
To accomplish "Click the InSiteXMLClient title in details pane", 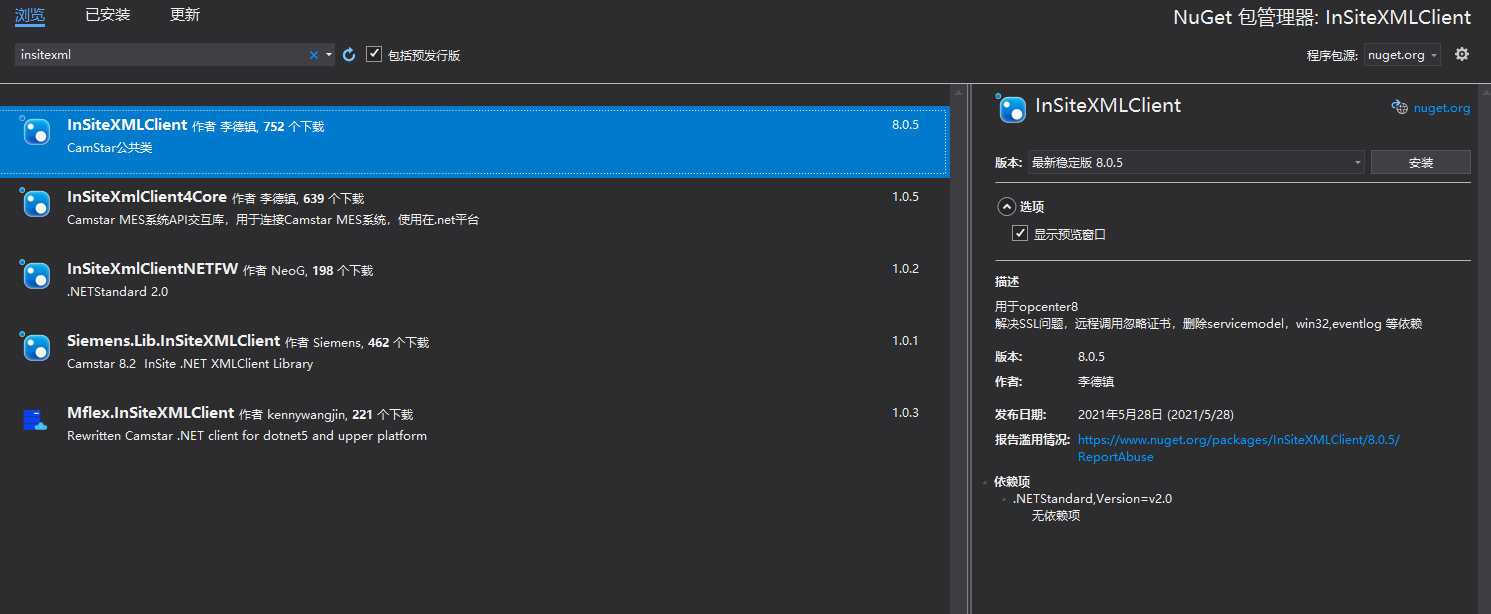I will tap(1108, 105).
